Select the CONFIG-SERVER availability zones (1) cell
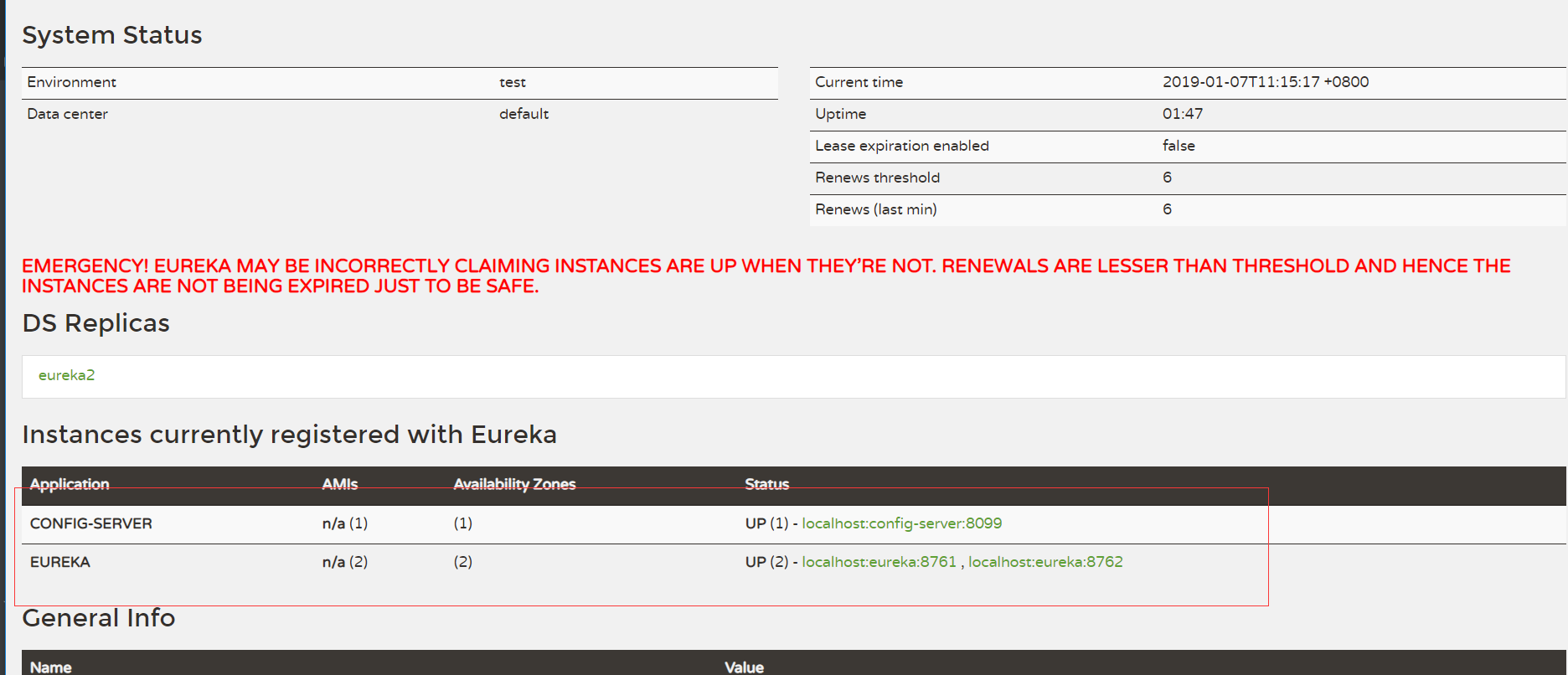Viewport: 1568px width, 675px height. point(463,523)
